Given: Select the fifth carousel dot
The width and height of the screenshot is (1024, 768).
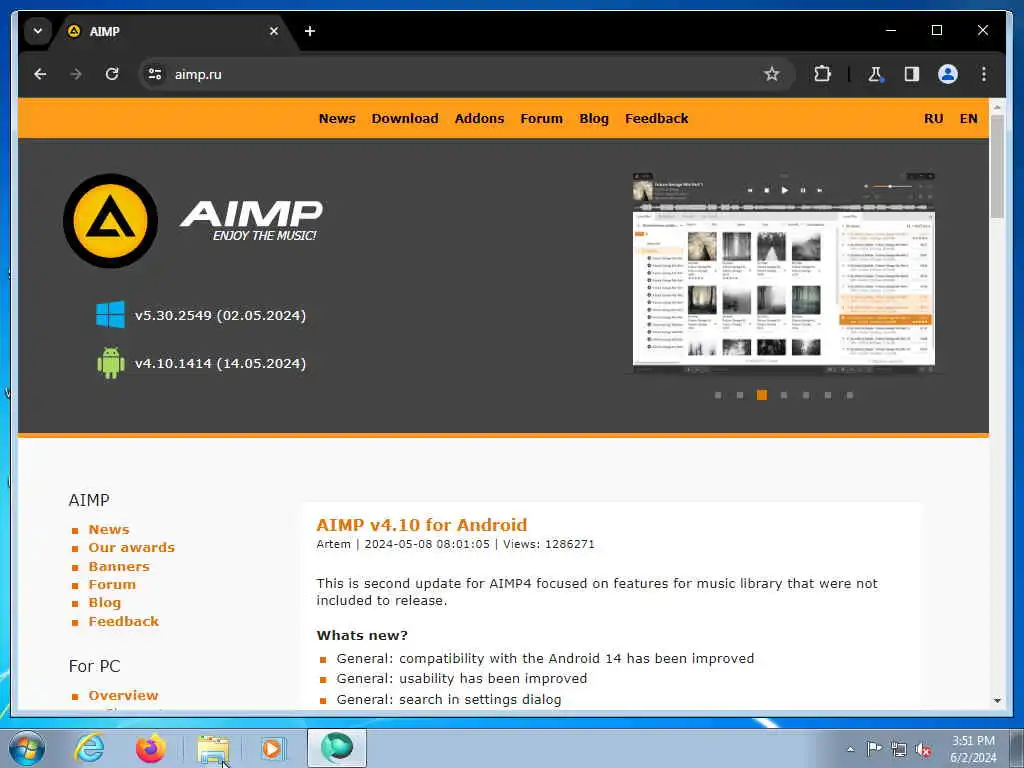Looking at the screenshot, I should 806,395.
